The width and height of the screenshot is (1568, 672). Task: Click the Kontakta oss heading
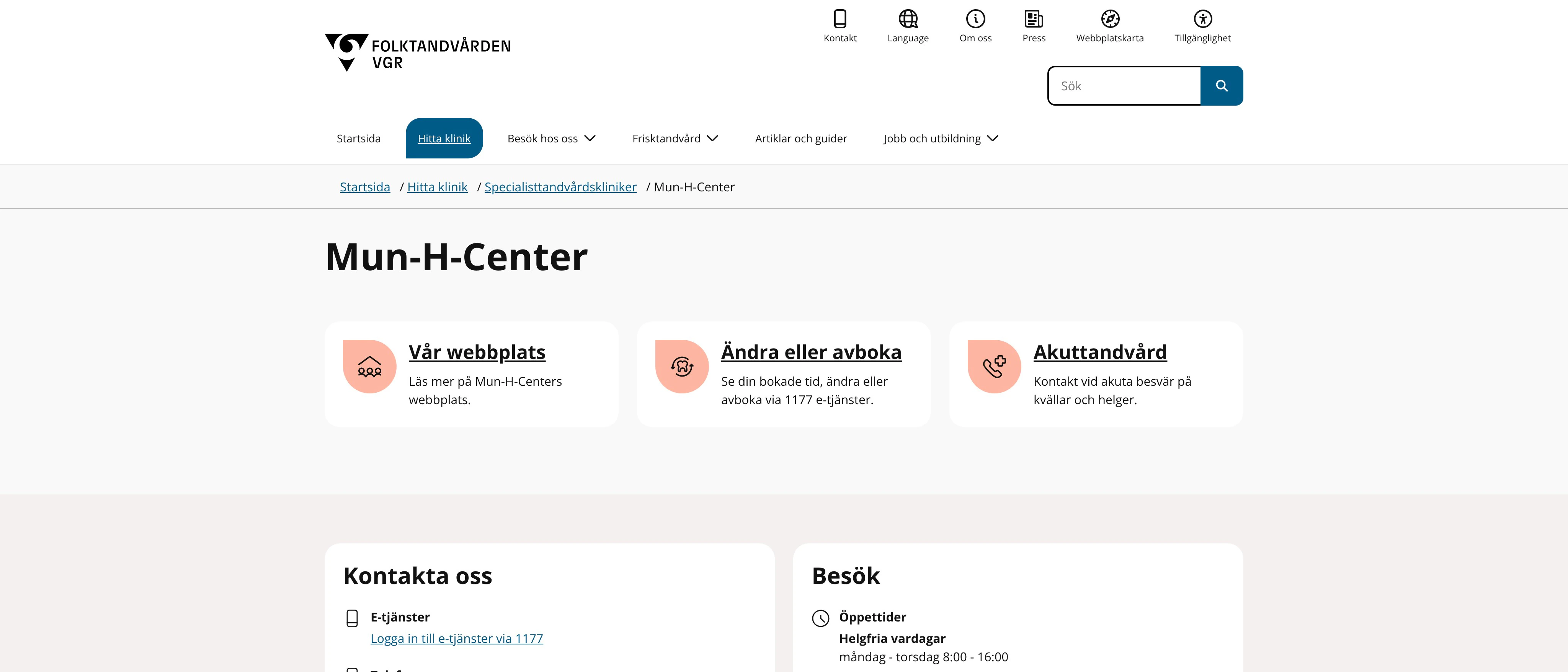pos(418,576)
